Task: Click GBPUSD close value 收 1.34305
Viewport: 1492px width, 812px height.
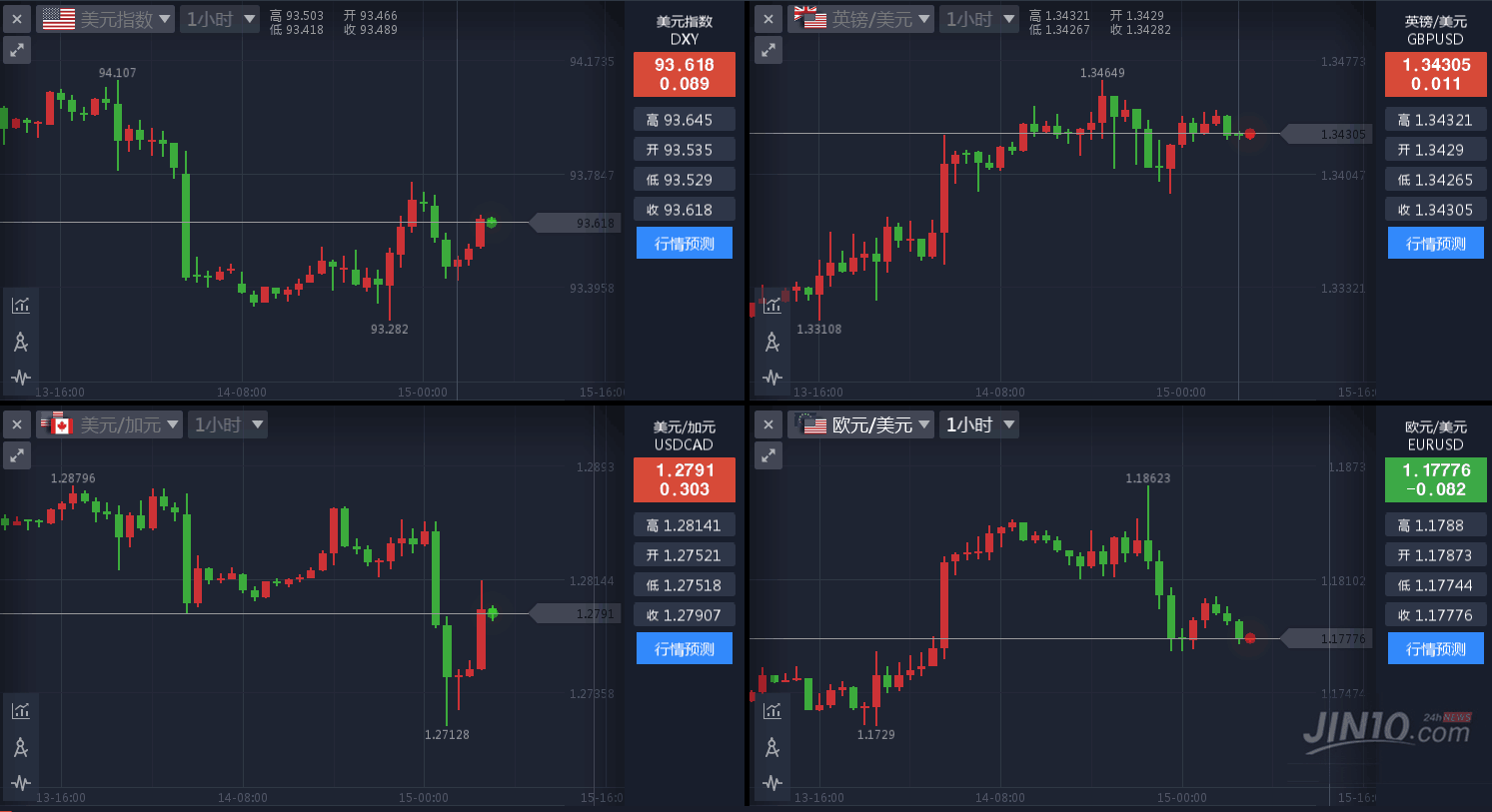Action: coord(1436,210)
